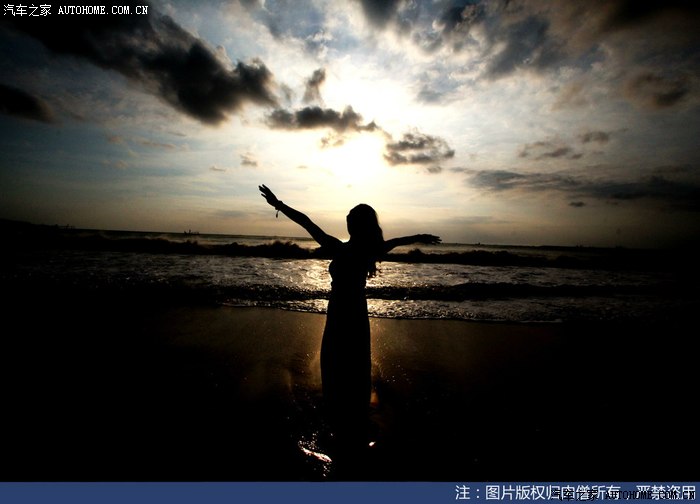
Task: Click the distant ships on the left horizon
Action: click(x=190, y=232)
